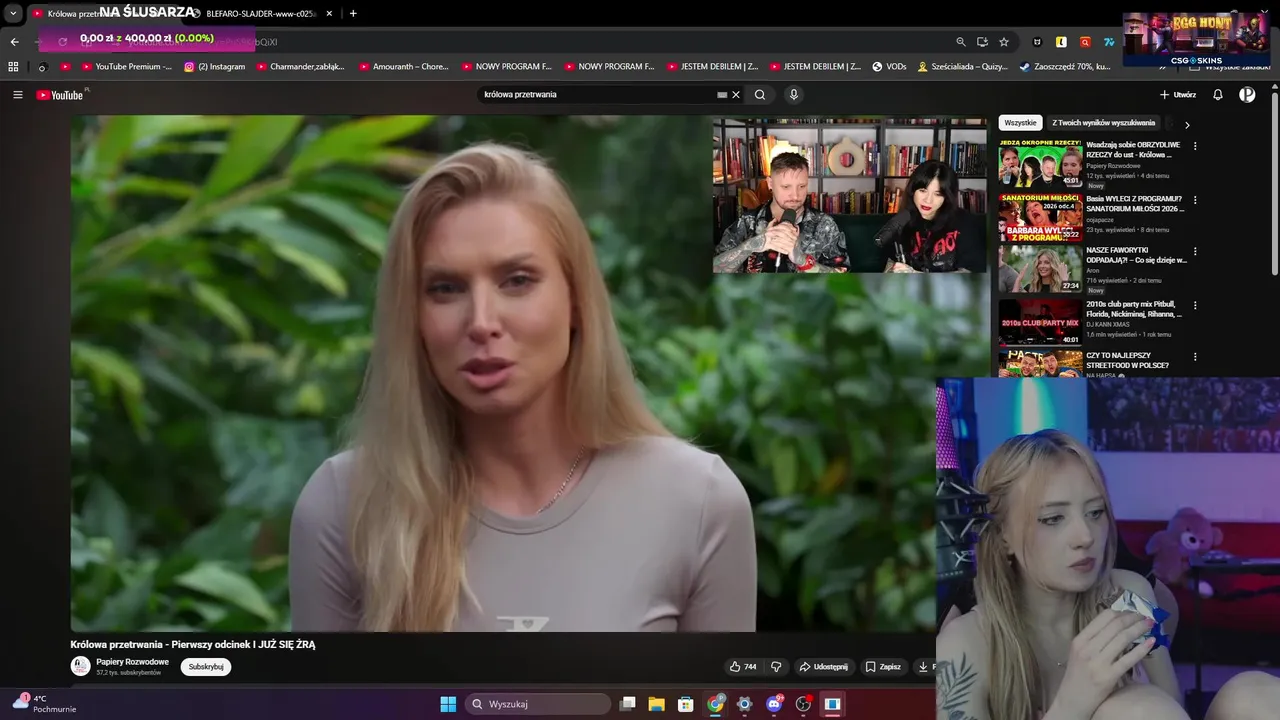The width and height of the screenshot is (1280, 720).
Task: Switch to the BLEFARO-SLAJDER browser tab
Action: click(262, 13)
